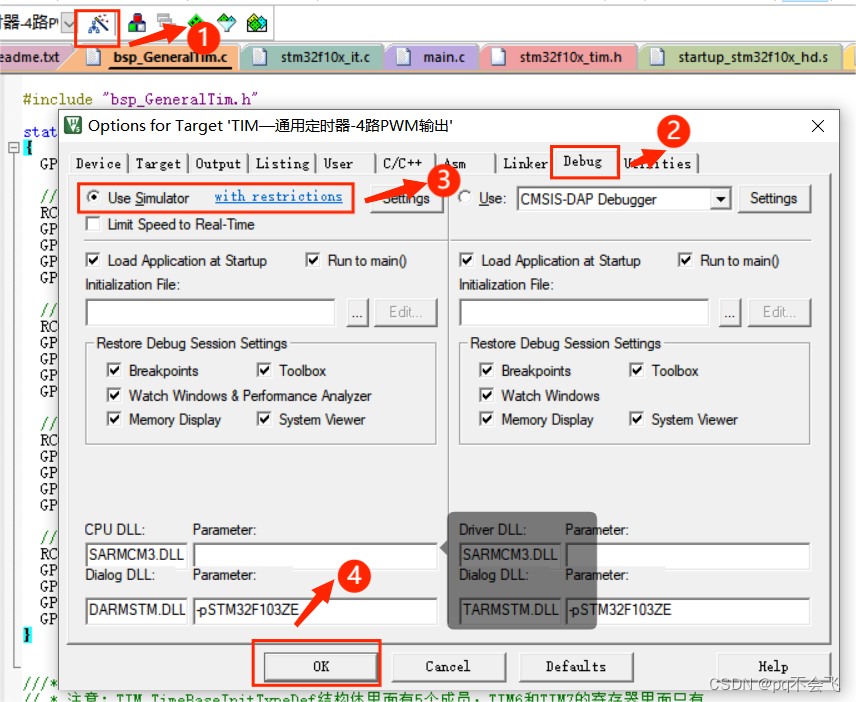
Task: Click the green diamond Manage Run-Time Environment icon
Action: tap(195, 22)
